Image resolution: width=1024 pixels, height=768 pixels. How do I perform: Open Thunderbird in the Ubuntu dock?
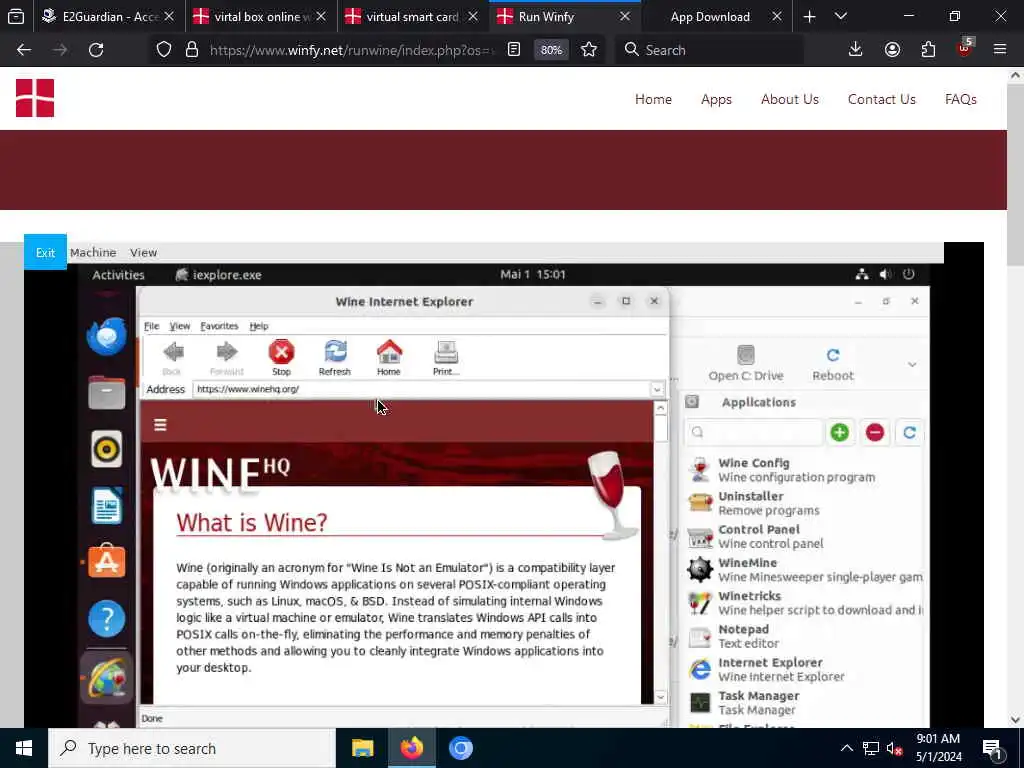[x=106, y=336]
